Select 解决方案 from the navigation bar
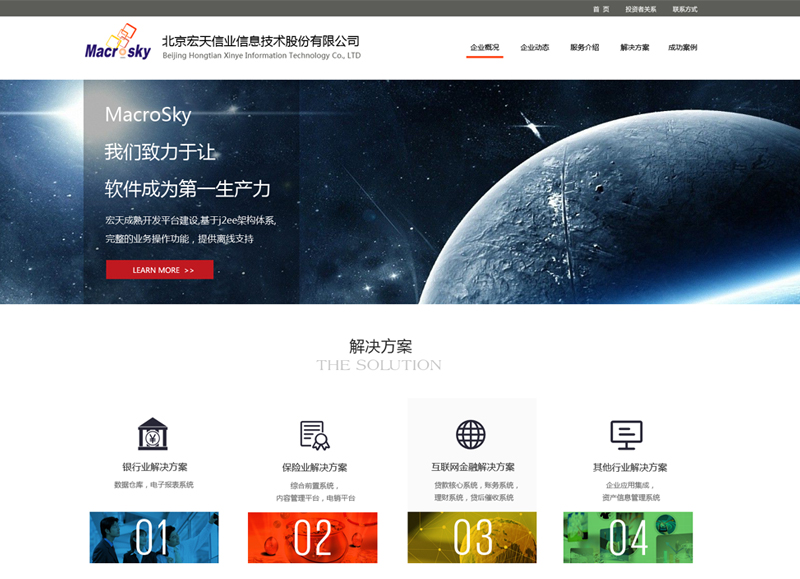This screenshot has height=579, width=800. tap(636, 45)
